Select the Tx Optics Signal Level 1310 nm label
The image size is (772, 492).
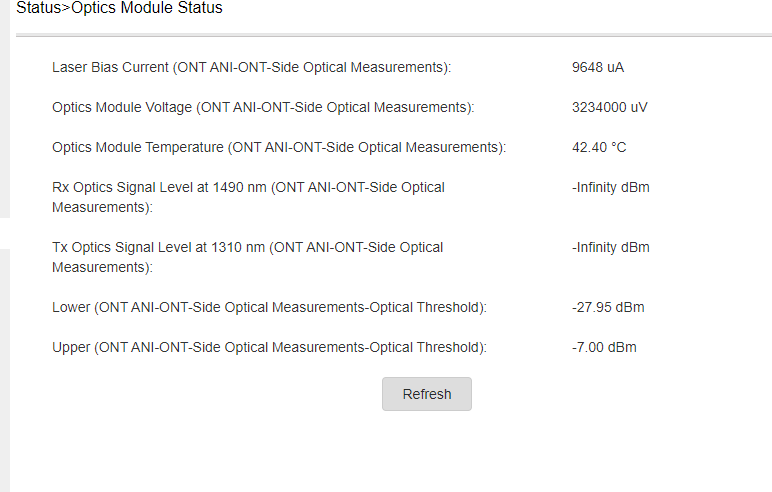pyautogui.click(x=247, y=257)
